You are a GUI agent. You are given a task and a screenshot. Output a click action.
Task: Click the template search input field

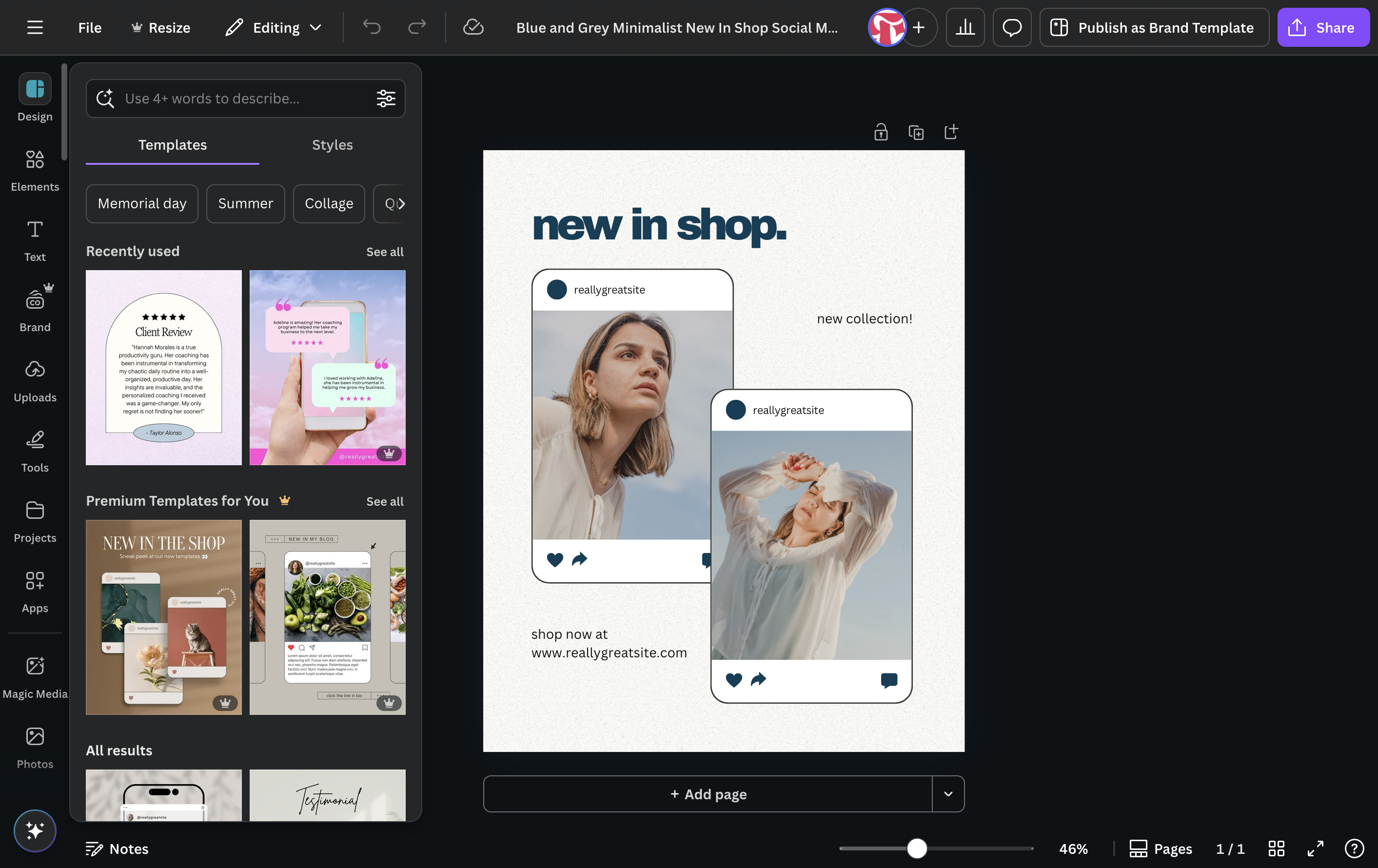pyautogui.click(x=245, y=99)
